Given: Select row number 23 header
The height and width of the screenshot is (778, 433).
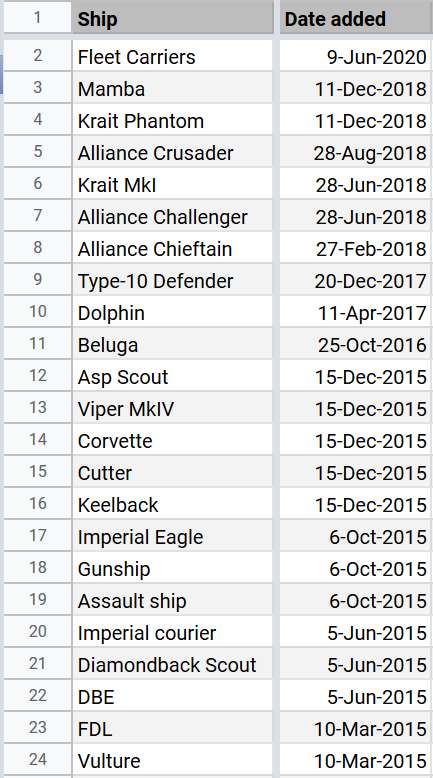Looking at the screenshot, I should (38, 728).
